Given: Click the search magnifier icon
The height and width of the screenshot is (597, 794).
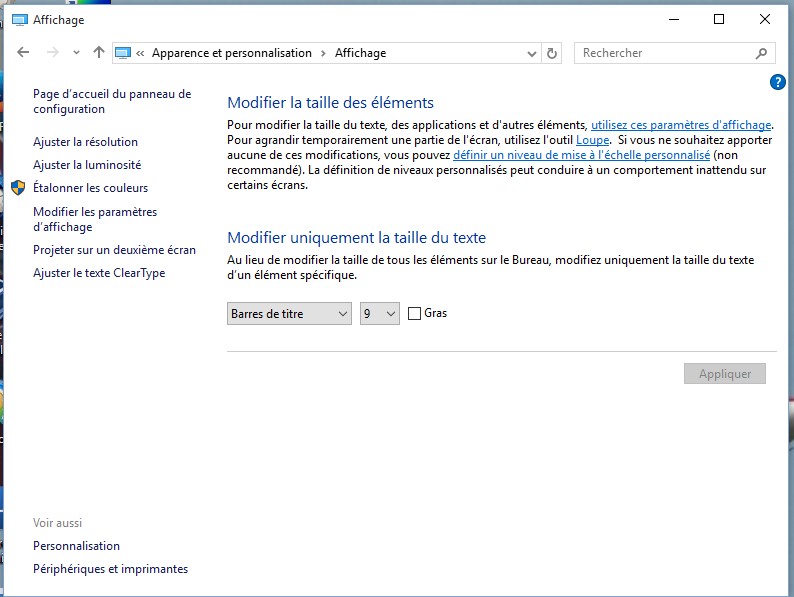Looking at the screenshot, I should click(762, 53).
